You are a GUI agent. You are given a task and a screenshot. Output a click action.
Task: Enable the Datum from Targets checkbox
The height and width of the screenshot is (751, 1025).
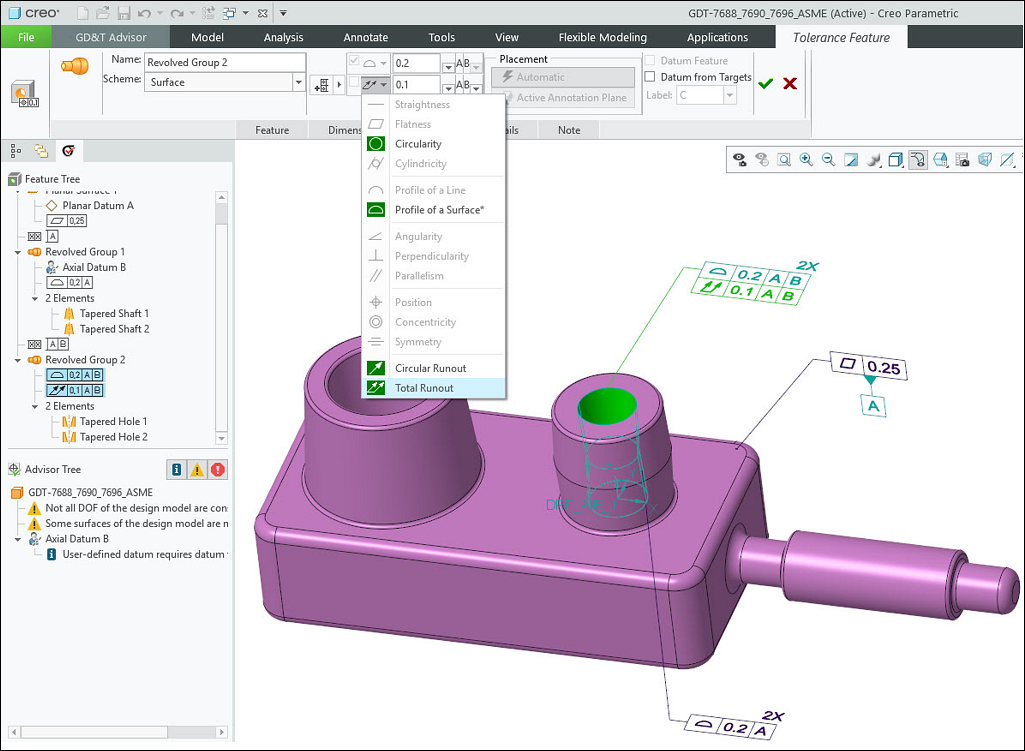click(650, 76)
